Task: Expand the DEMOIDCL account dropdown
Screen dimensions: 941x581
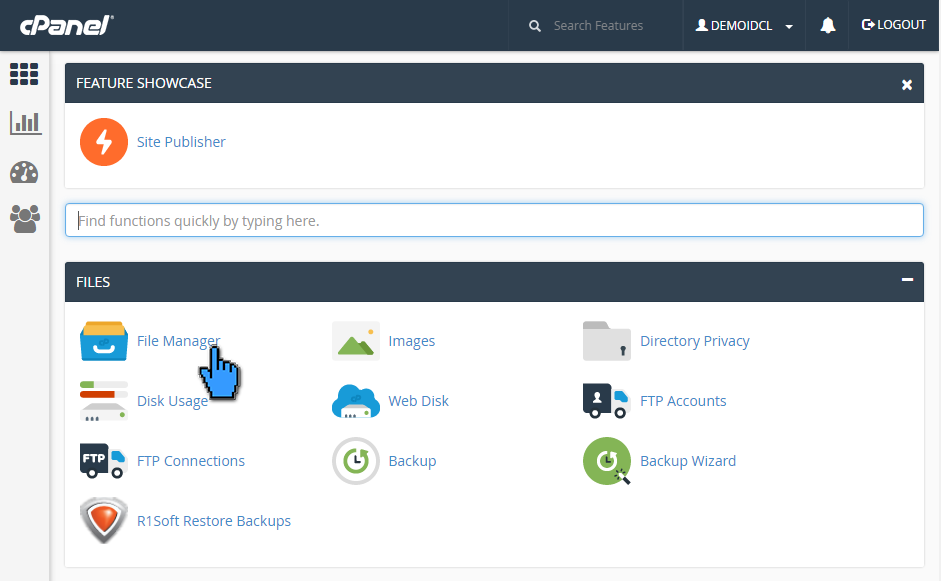Action: (x=744, y=24)
